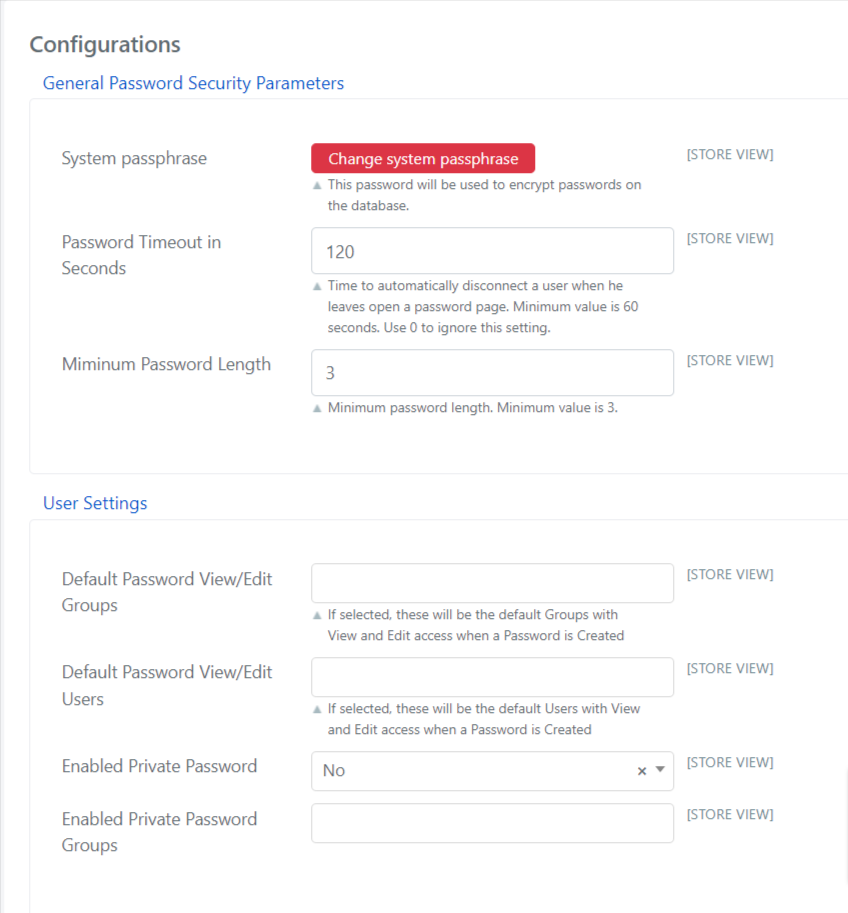Collapse General Password Security Parameters section
848x913 pixels.
pos(193,83)
